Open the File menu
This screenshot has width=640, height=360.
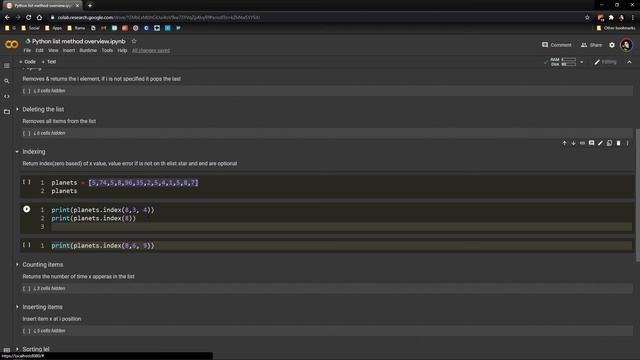tap(27, 51)
